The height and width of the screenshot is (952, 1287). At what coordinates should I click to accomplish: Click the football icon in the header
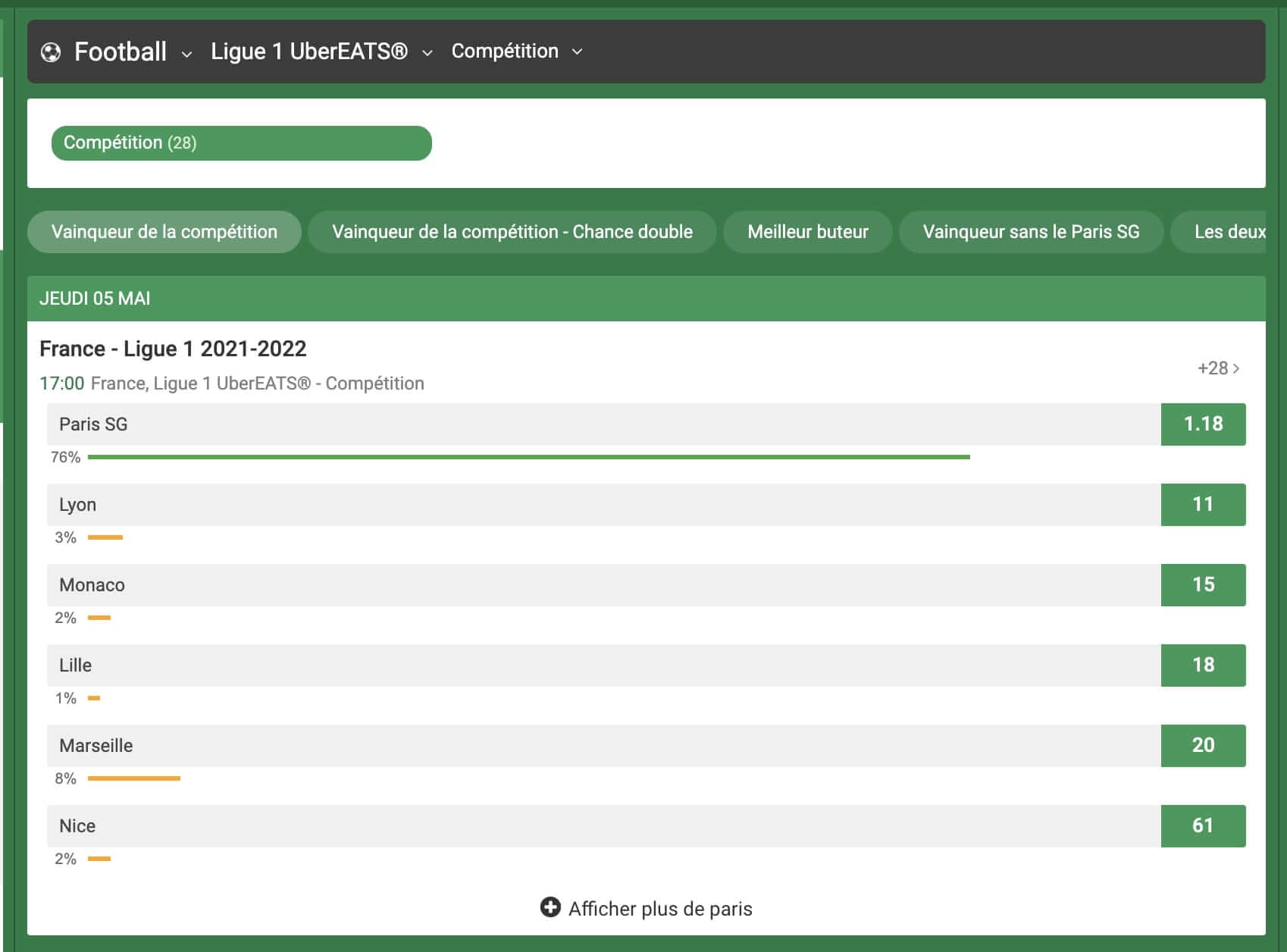tap(51, 52)
